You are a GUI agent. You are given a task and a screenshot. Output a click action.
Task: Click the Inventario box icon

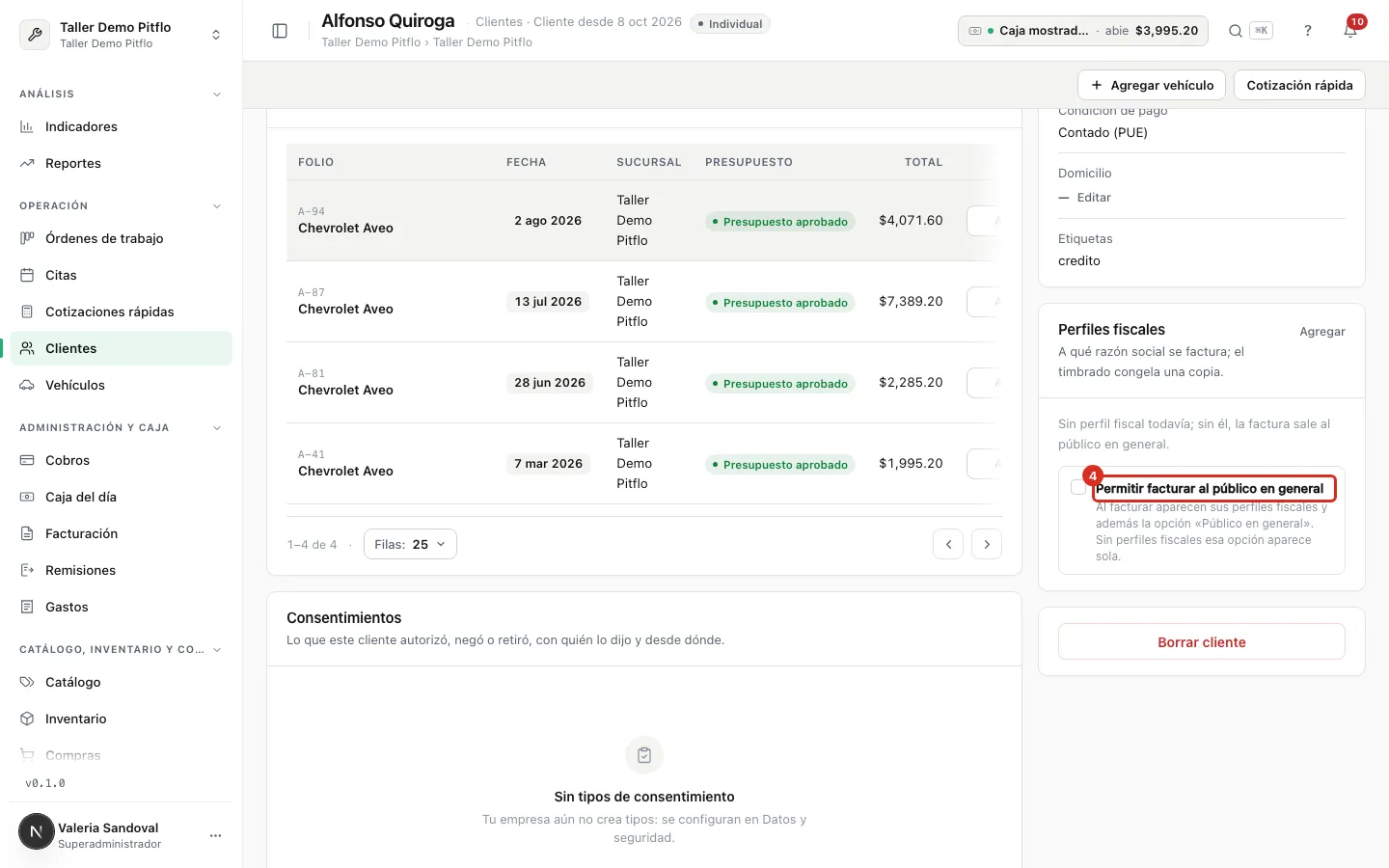pos(27,719)
